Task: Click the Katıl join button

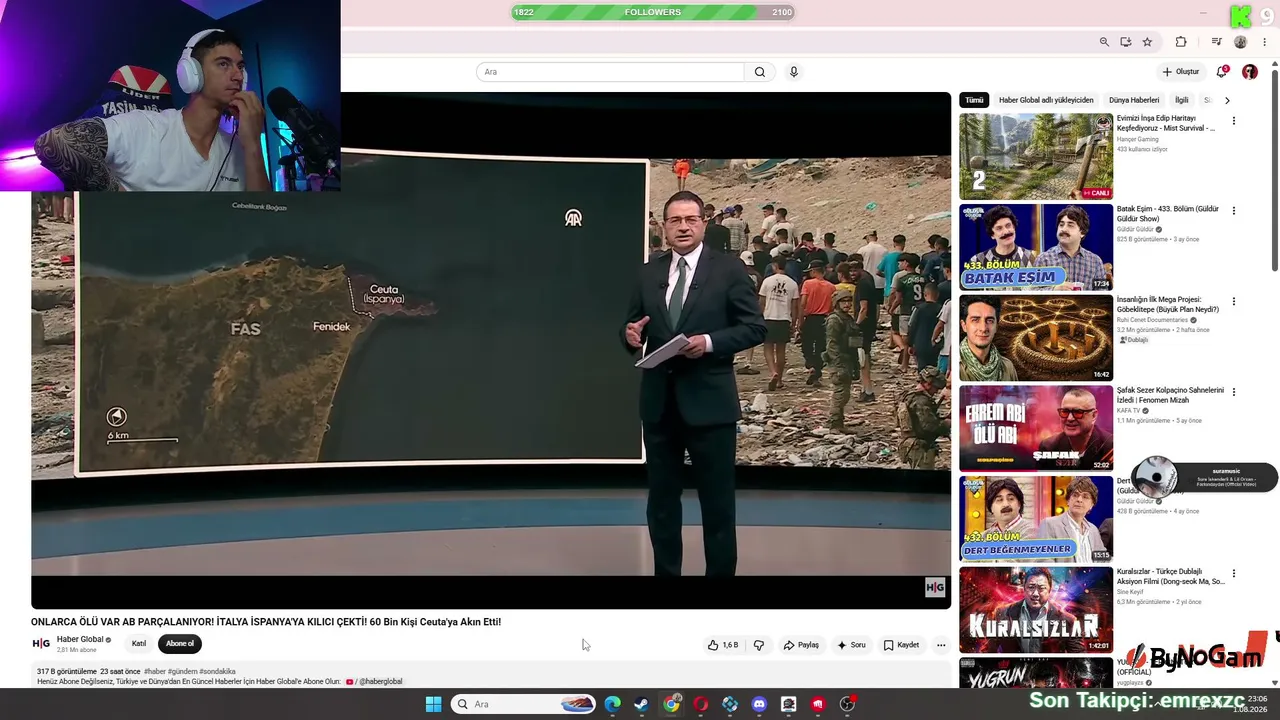Action: coord(139,644)
